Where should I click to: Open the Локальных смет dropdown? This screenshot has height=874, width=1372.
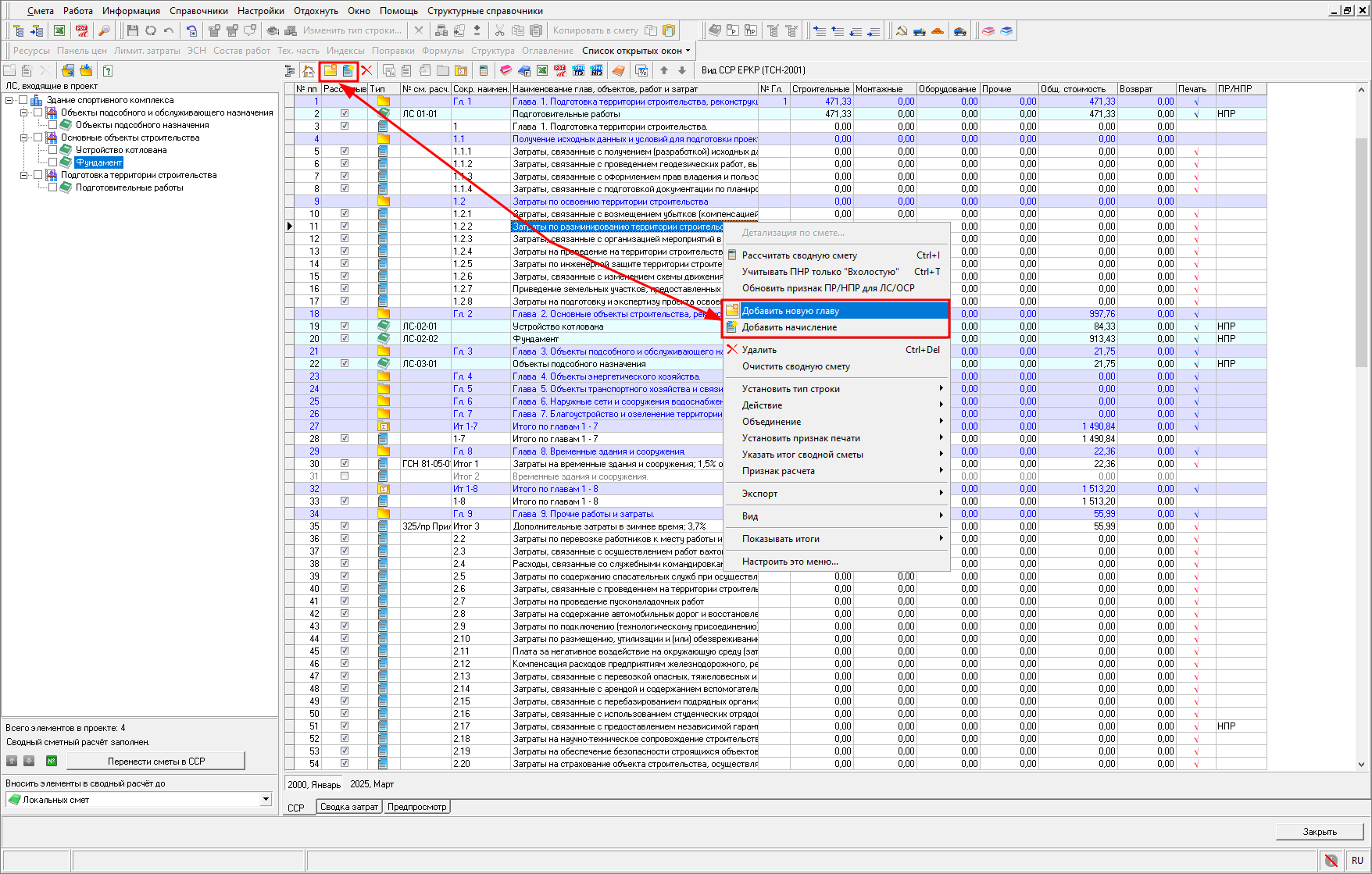click(266, 799)
